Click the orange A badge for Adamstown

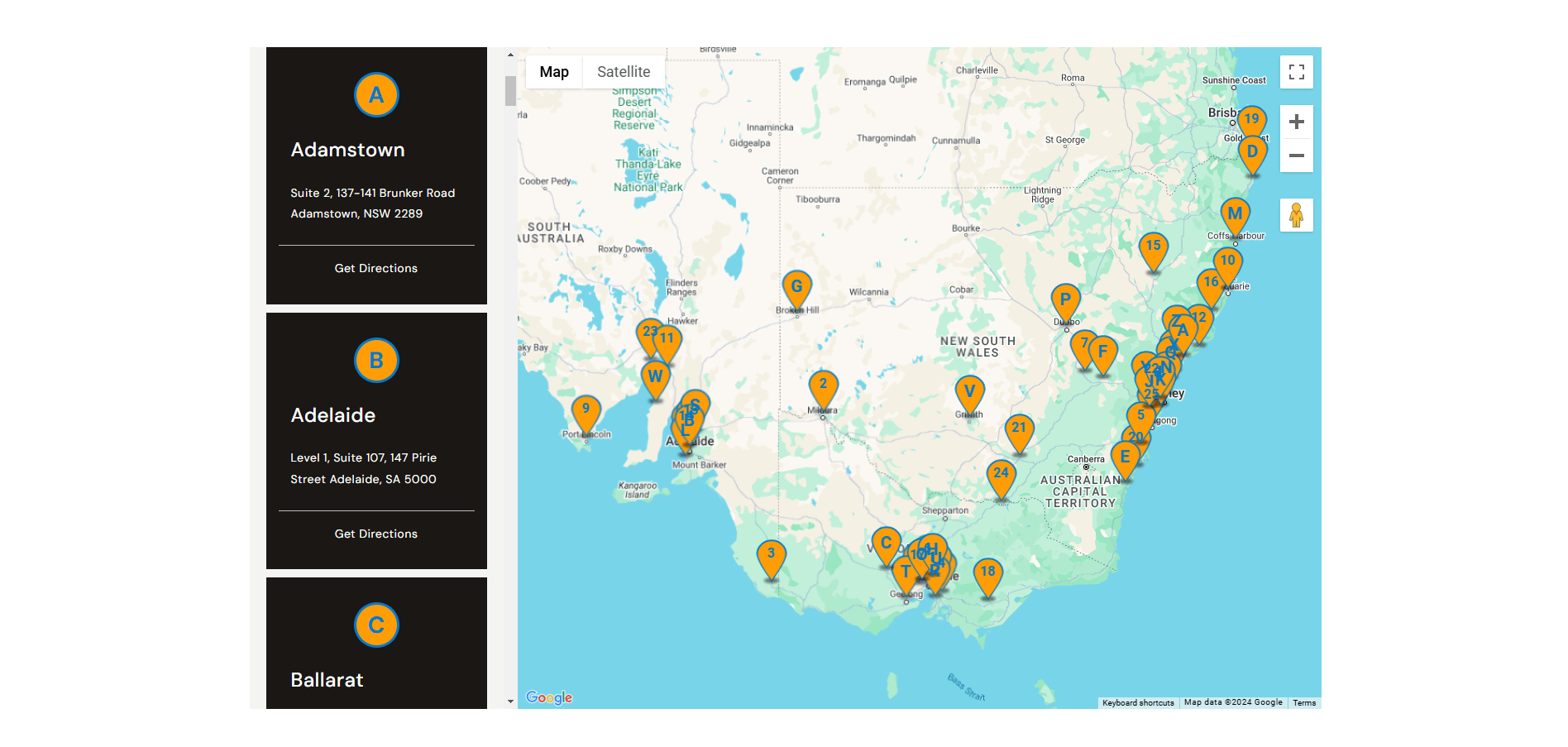(376, 95)
